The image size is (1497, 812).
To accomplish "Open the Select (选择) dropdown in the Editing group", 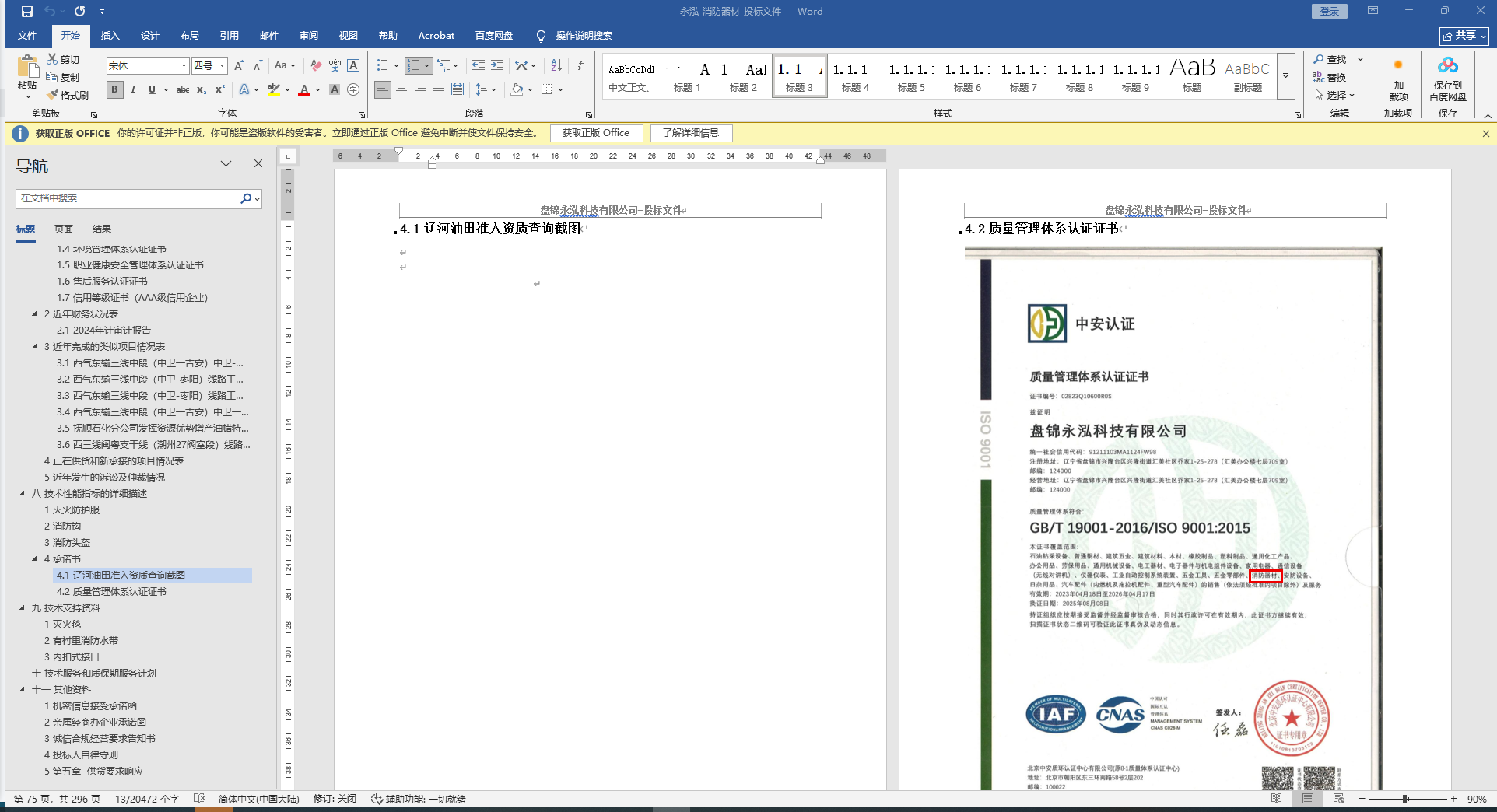I will (1335, 95).
